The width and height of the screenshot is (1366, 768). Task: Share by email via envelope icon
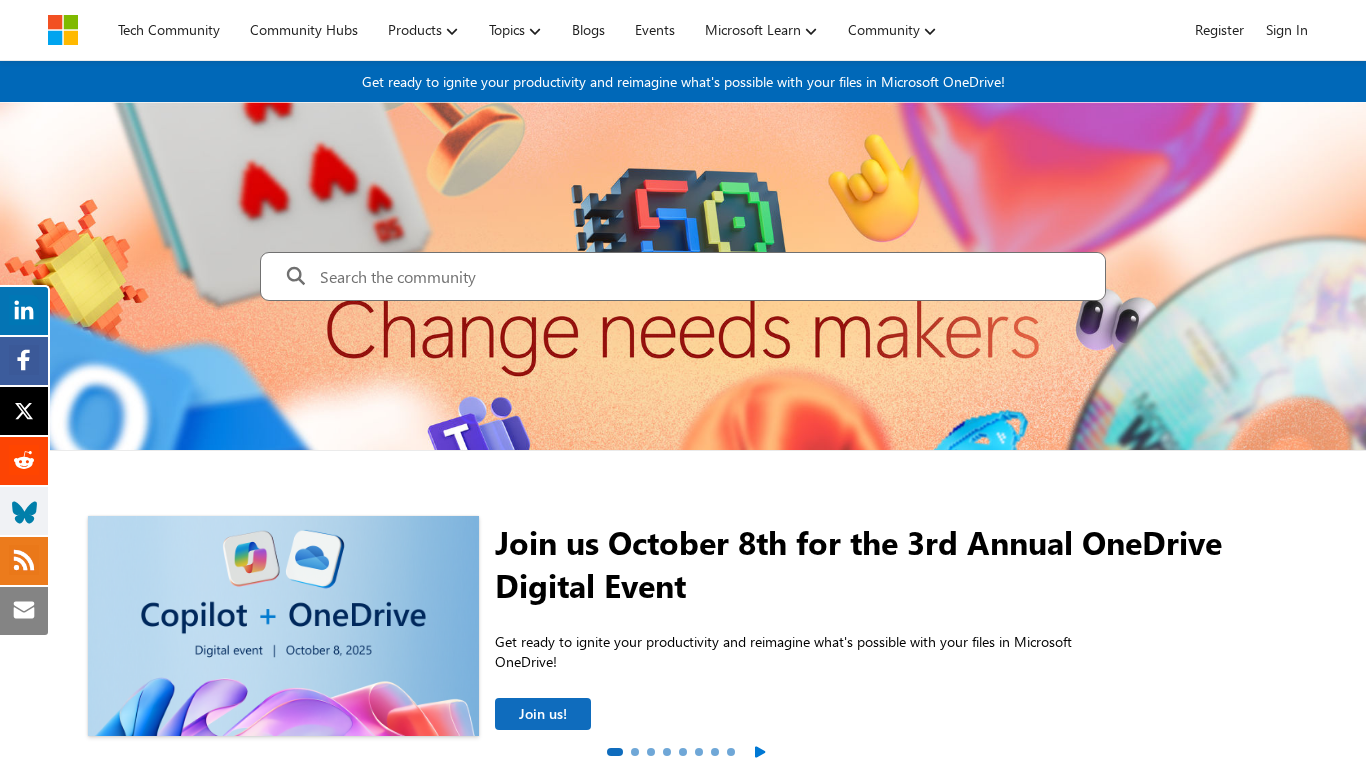pyautogui.click(x=24, y=611)
